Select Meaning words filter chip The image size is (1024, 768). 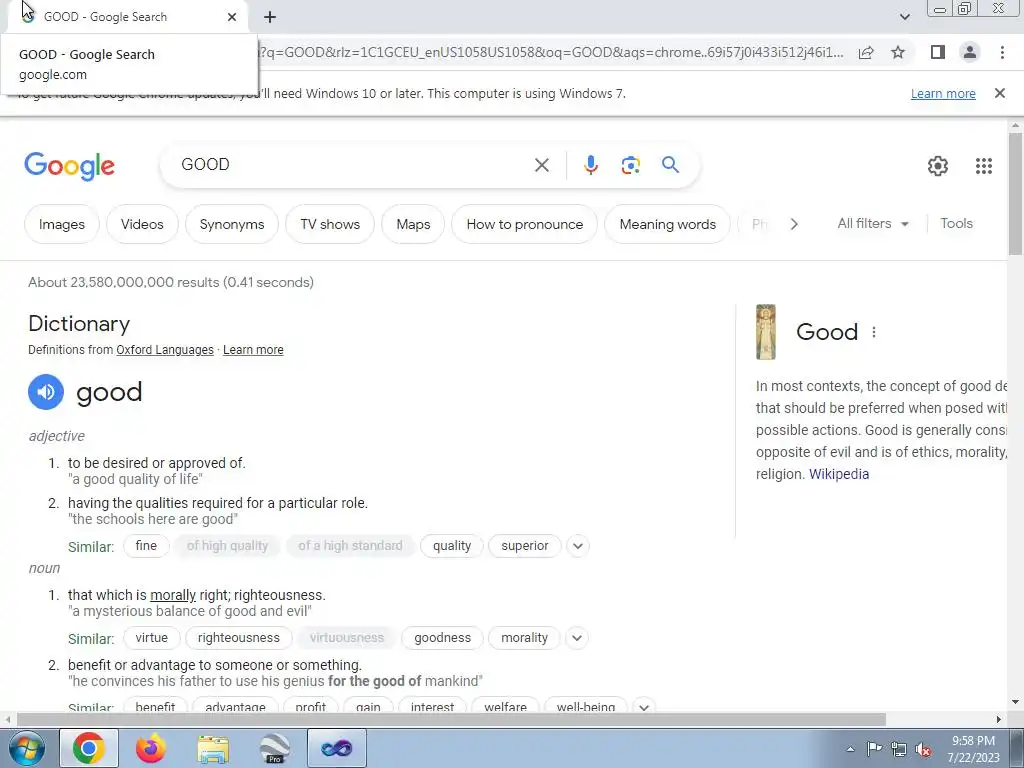667,224
